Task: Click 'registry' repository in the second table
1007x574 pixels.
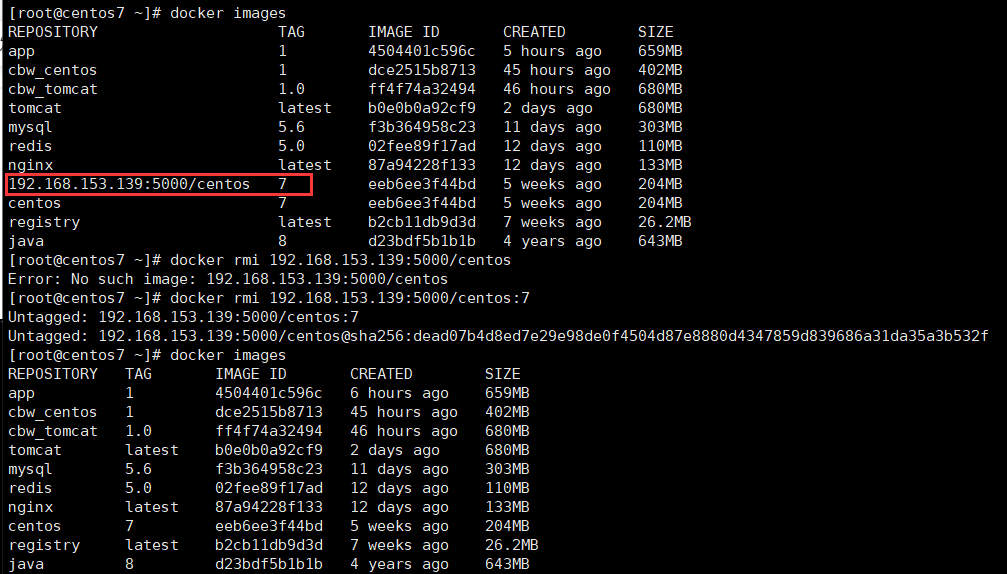Action: 44,545
